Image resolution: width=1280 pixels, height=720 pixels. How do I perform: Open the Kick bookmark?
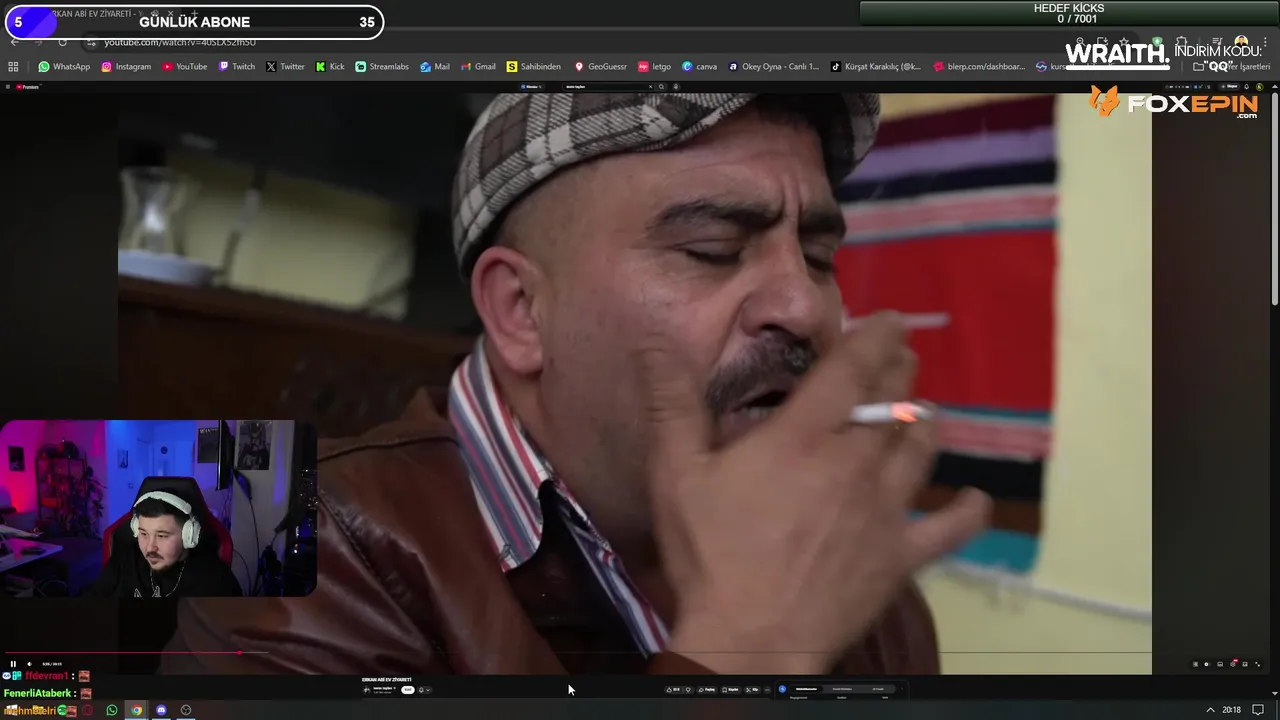click(x=330, y=66)
